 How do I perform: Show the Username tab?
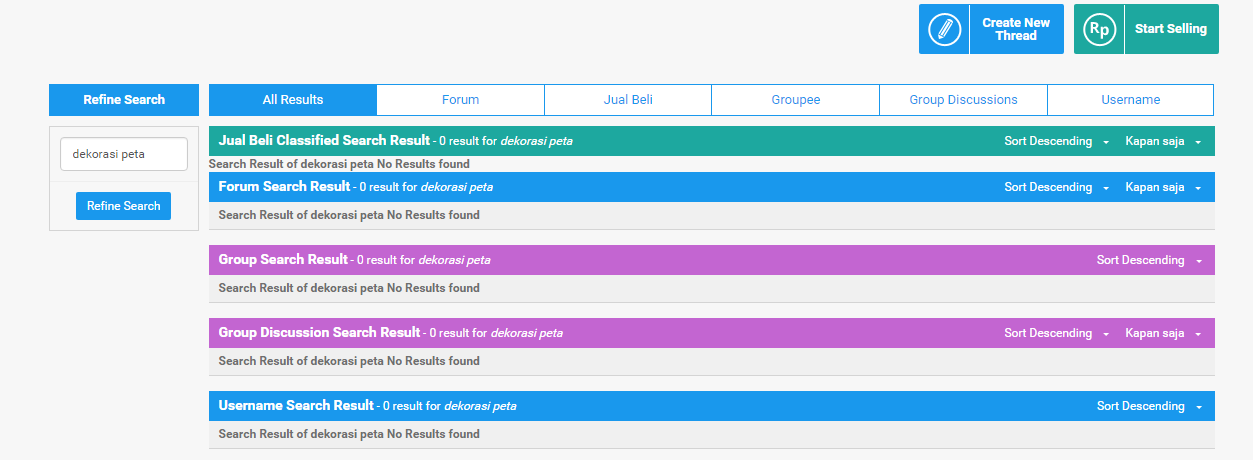click(x=1130, y=100)
